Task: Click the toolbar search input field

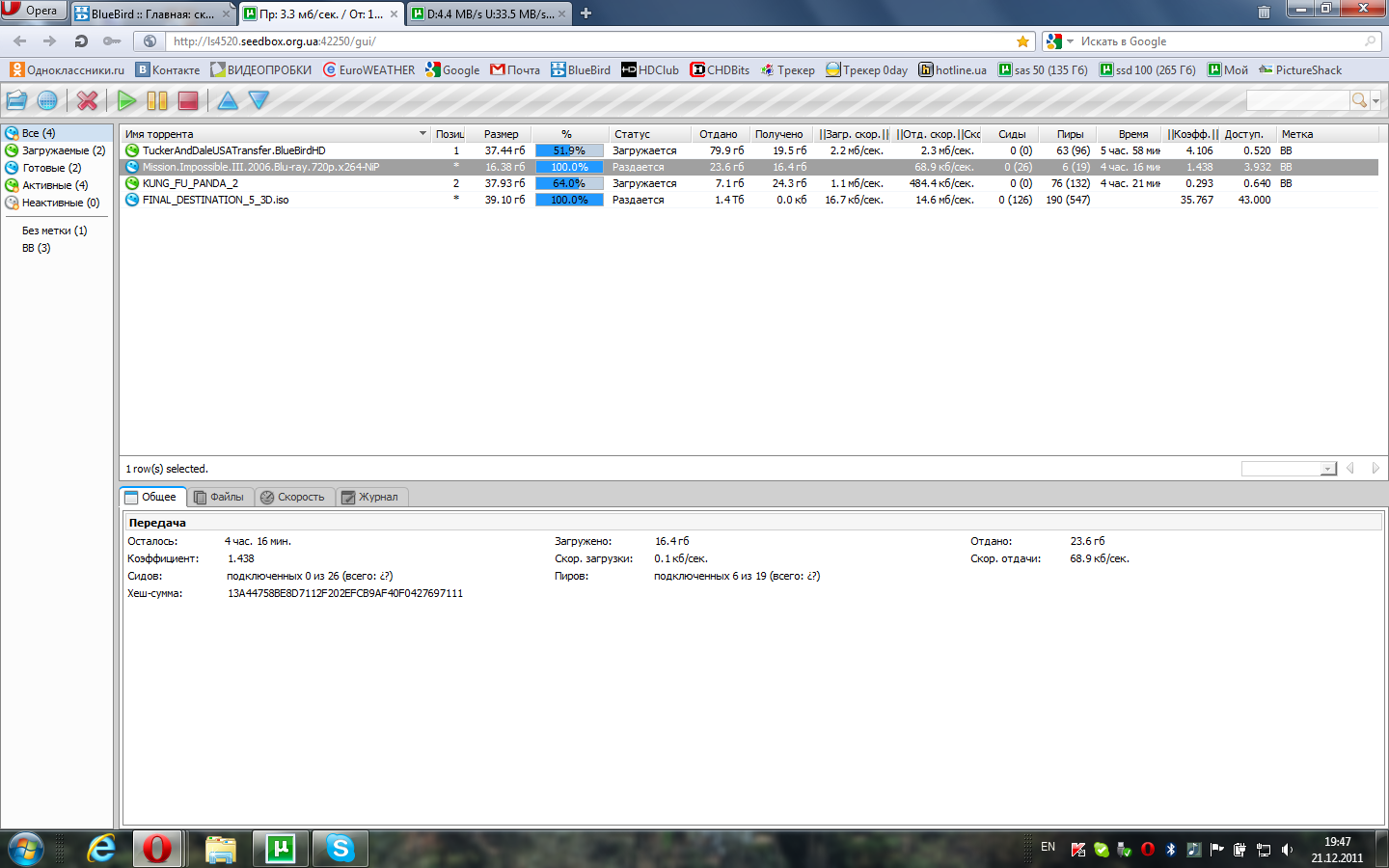Action: tap(1297, 100)
